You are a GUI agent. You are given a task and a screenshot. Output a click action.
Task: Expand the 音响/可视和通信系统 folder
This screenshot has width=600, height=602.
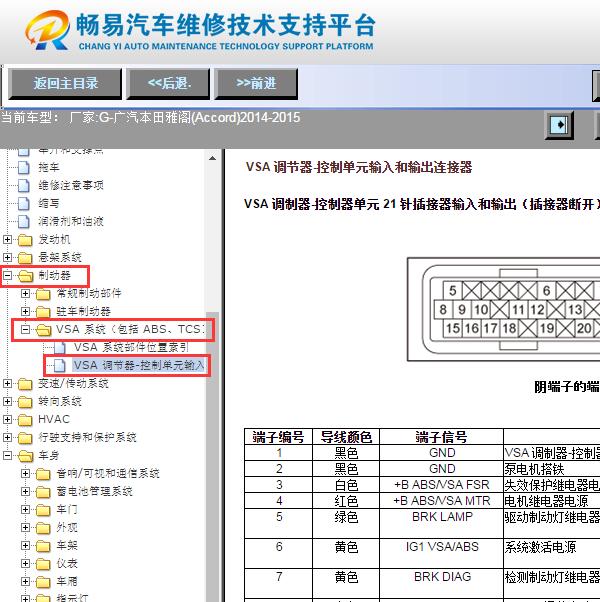pyautogui.click(x=25, y=473)
